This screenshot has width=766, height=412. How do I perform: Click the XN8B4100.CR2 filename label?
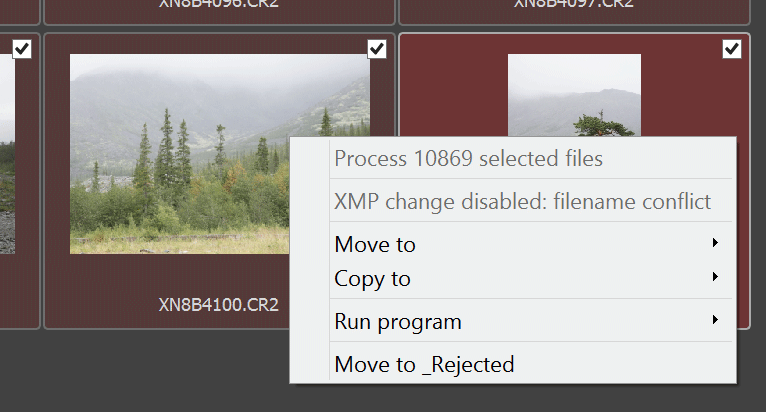[x=219, y=304]
